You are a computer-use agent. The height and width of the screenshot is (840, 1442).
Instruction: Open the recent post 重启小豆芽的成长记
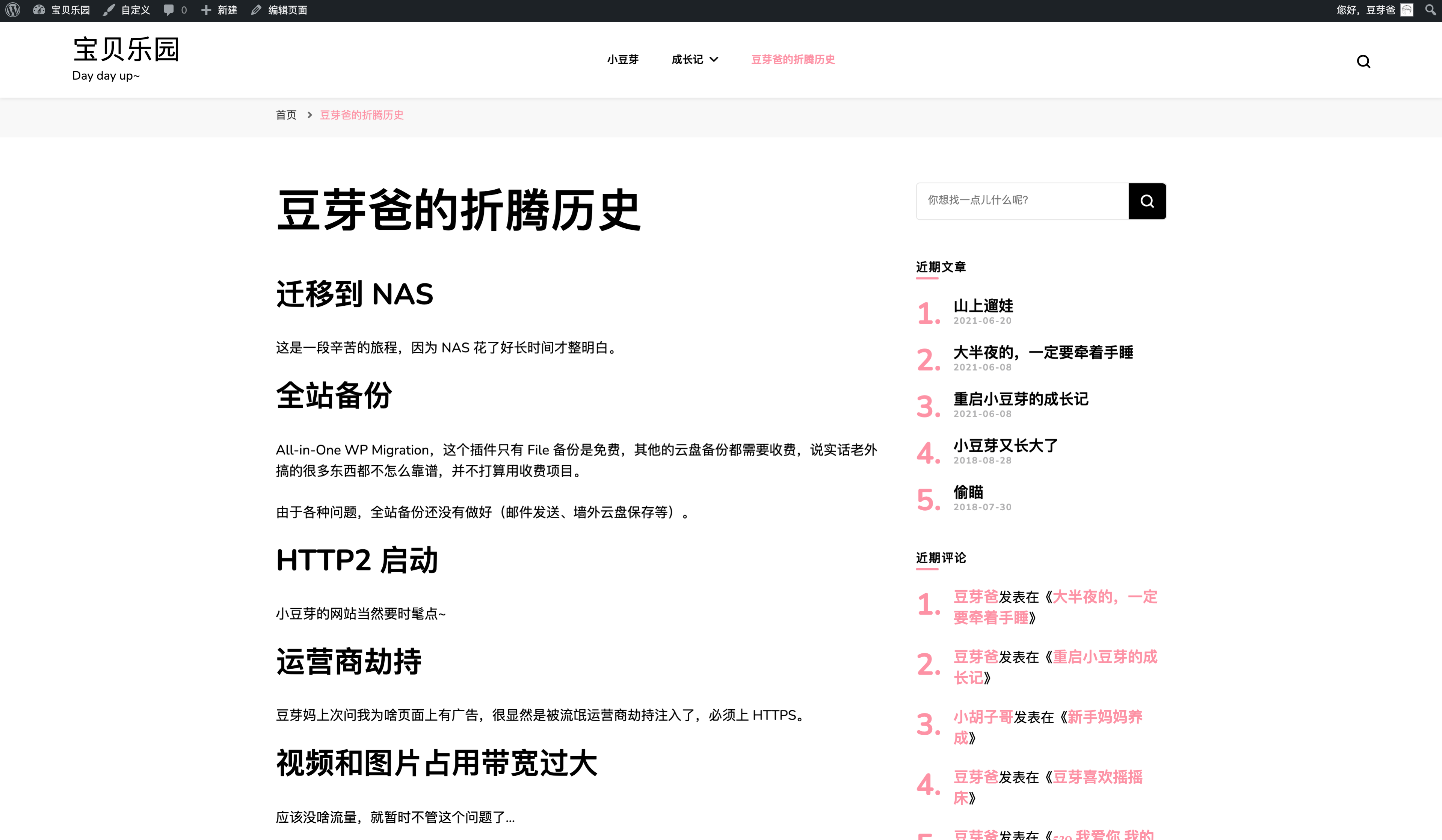click(1020, 399)
